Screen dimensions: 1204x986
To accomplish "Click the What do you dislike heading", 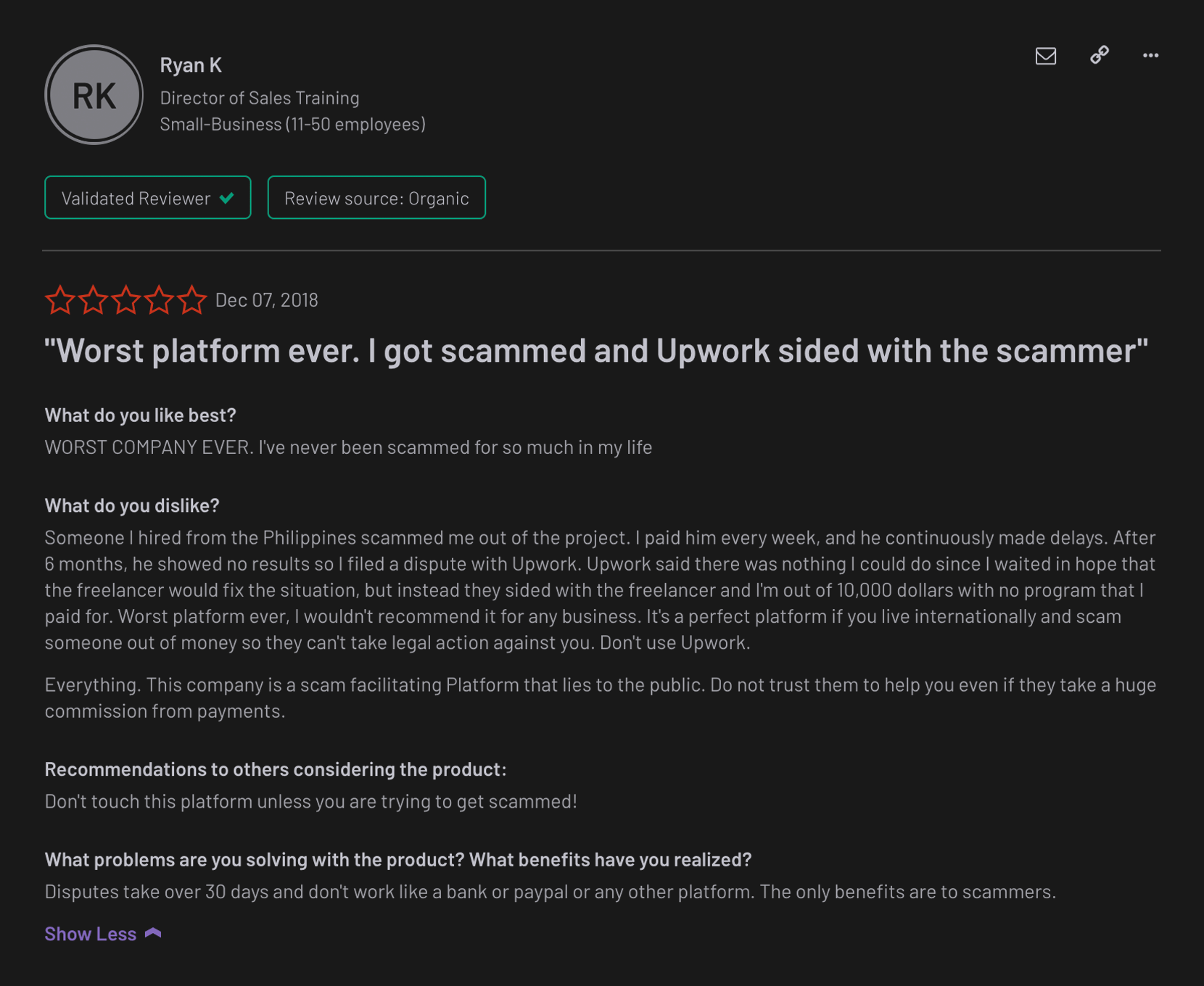I will pyautogui.click(x=131, y=505).
